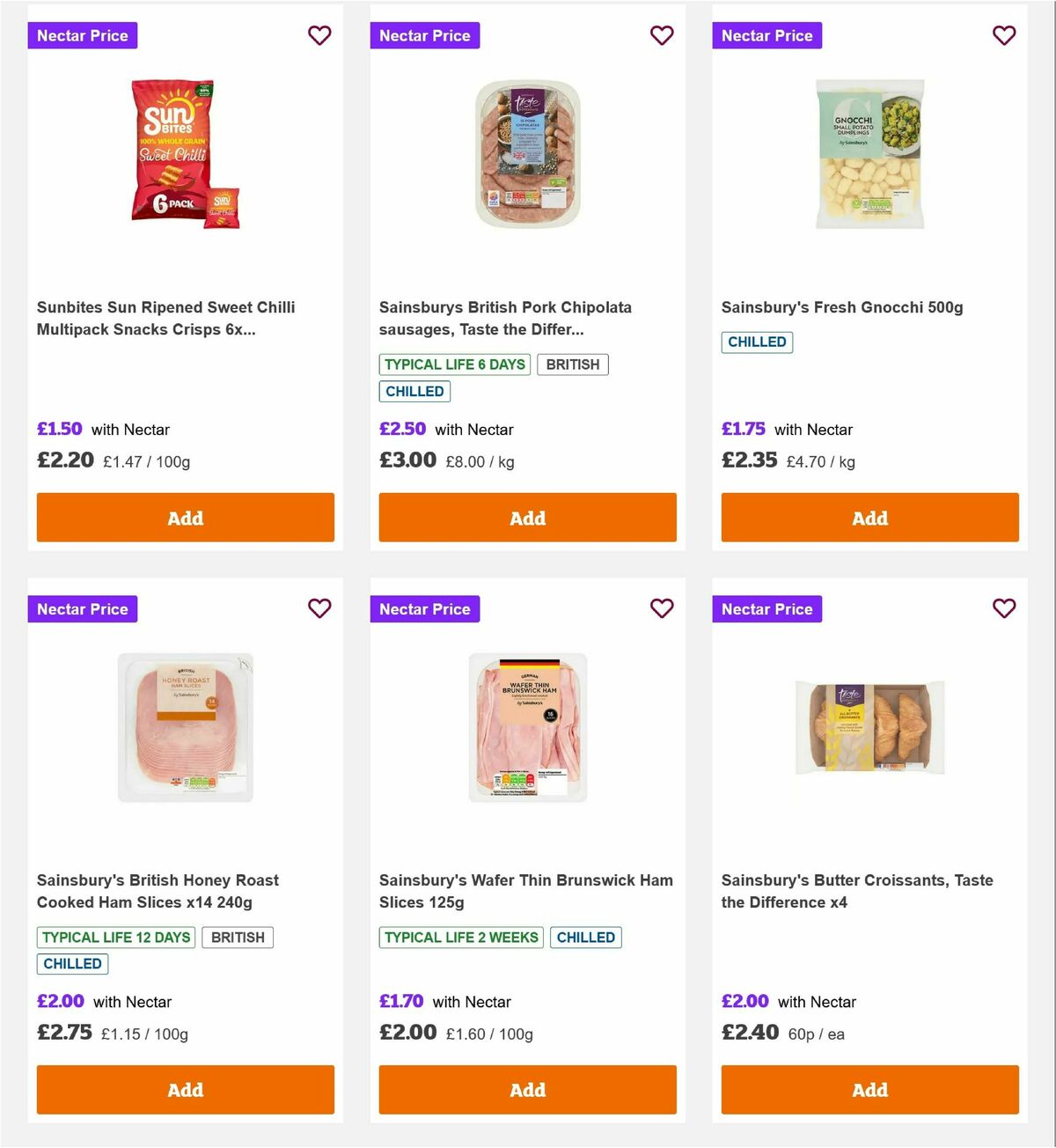The width and height of the screenshot is (1056, 1148).
Task: Click the Nectar Price badge on the crisps card
Action: [x=82, y=35]
